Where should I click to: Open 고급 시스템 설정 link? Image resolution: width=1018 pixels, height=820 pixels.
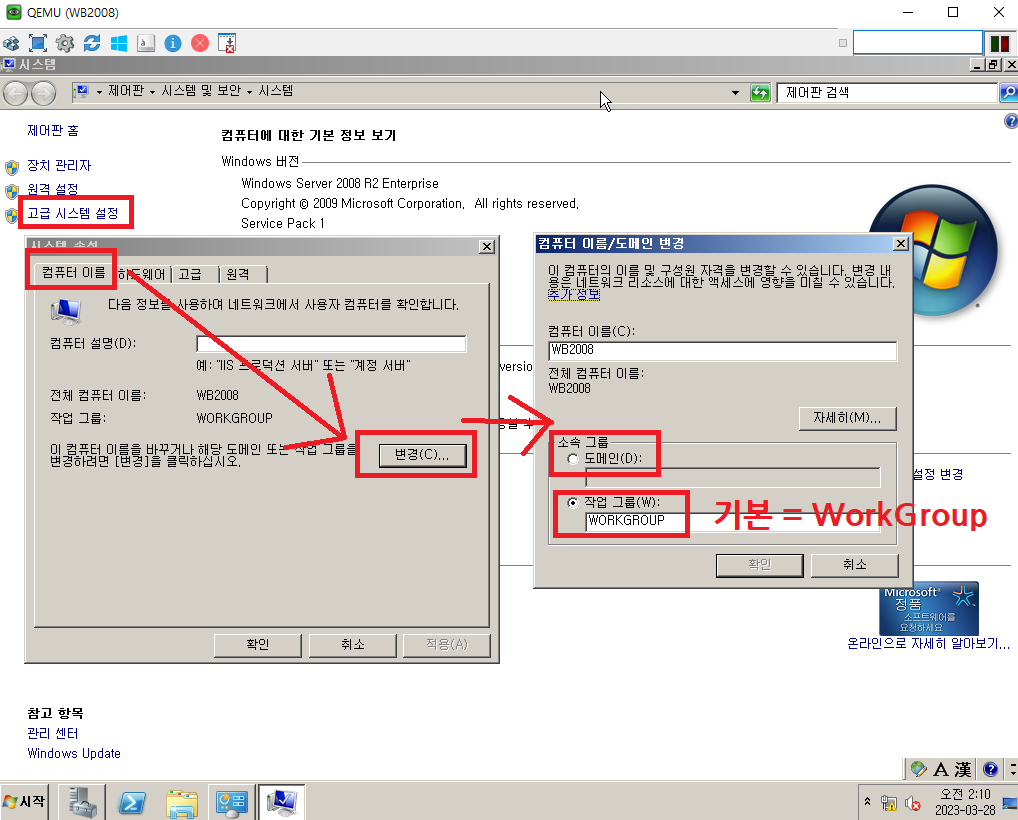point(73,213)
